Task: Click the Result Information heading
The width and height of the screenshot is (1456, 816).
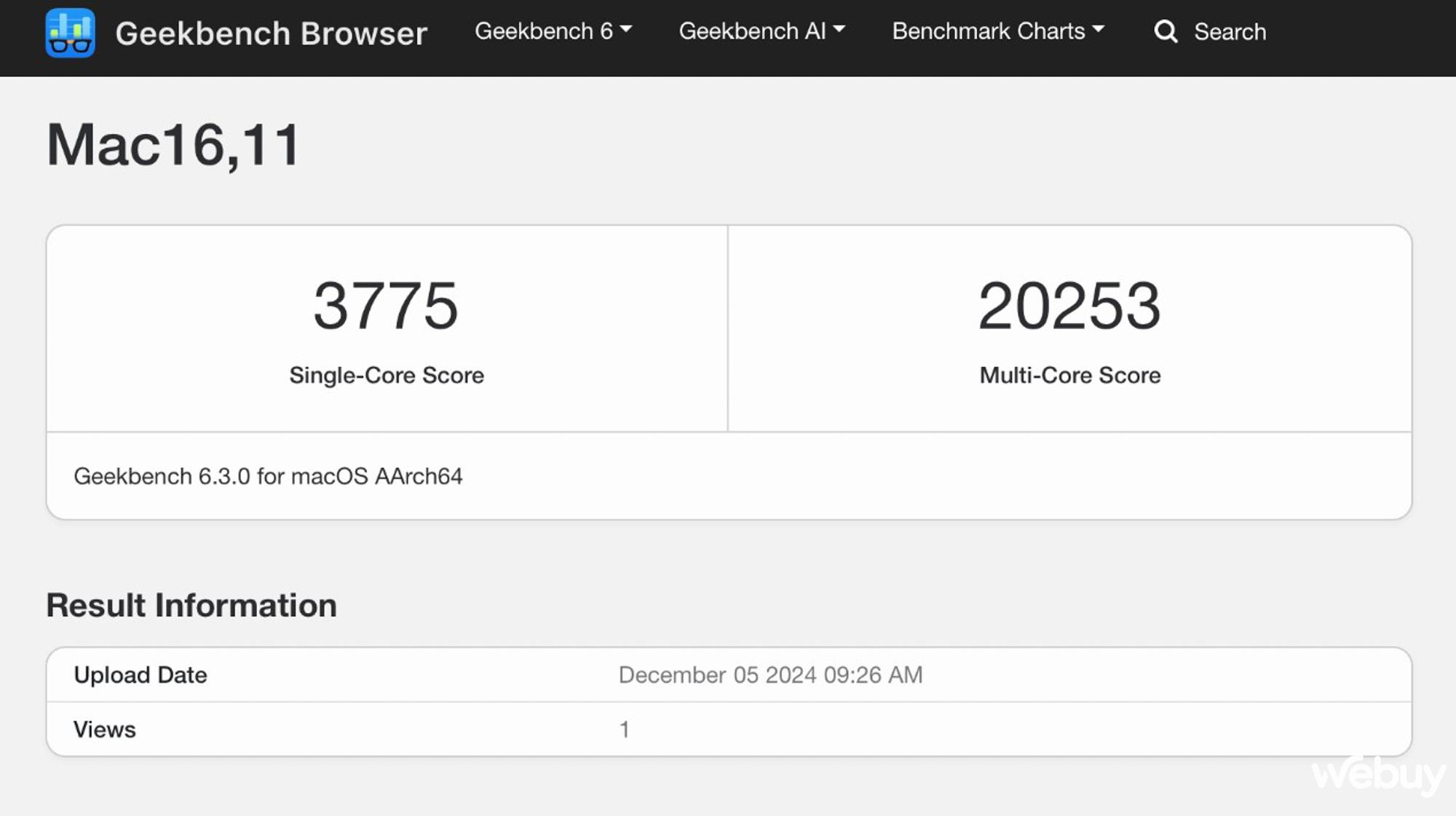Action: pos(191,606)
